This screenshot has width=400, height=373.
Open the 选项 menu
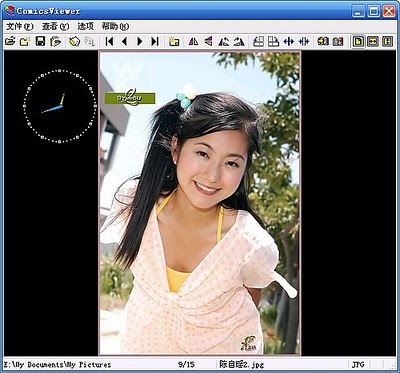(x=85, y=27)
